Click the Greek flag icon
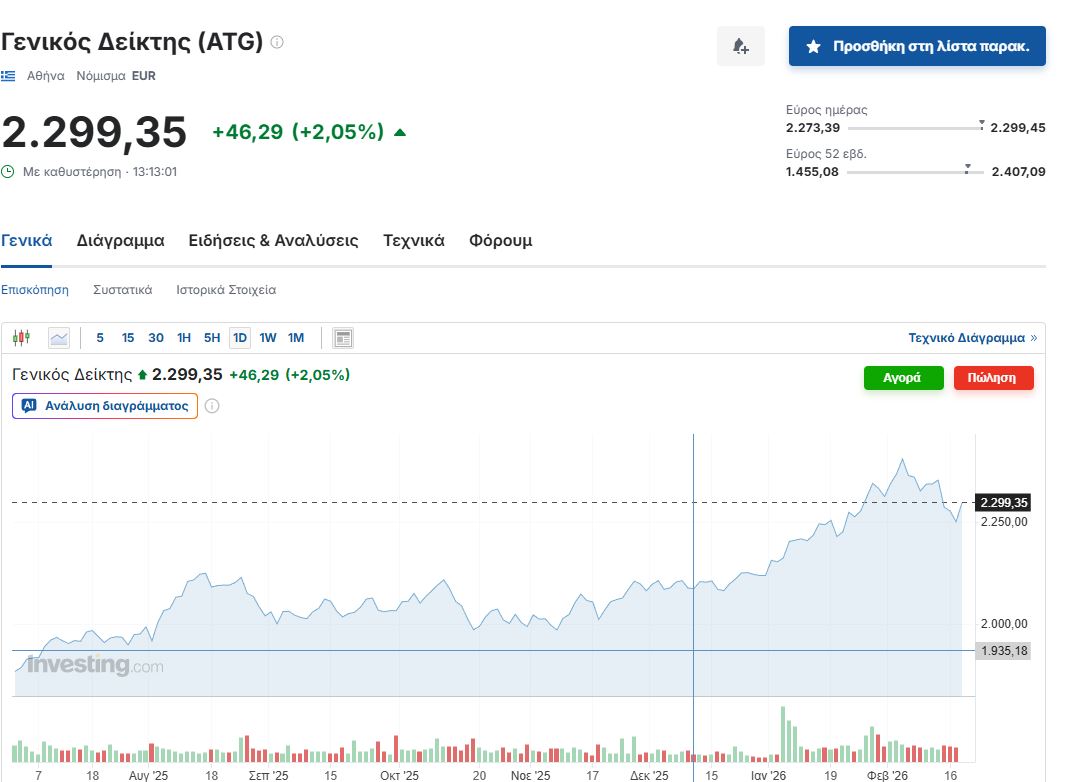This screenshot has width=1076, height=782. [8, 75]
